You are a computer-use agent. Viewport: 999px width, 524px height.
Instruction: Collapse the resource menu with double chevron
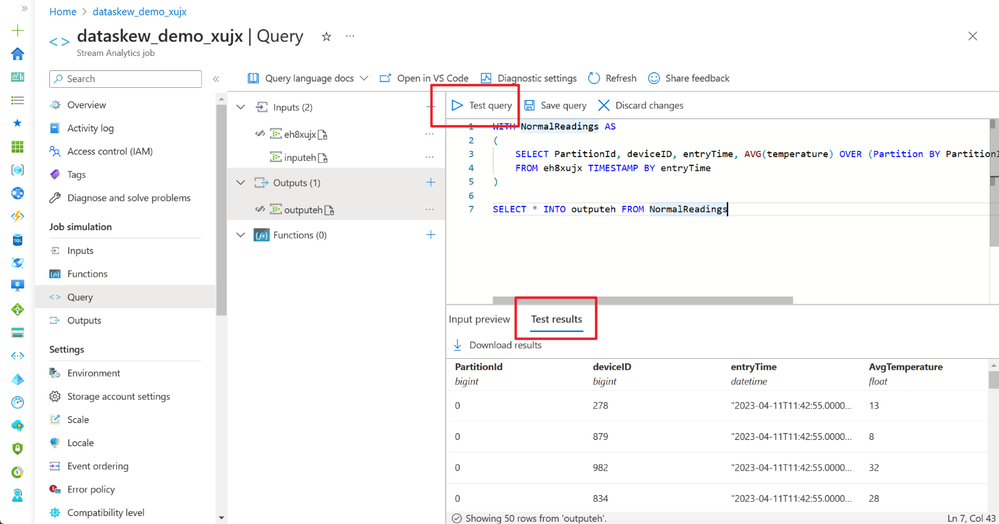[216, 78]
